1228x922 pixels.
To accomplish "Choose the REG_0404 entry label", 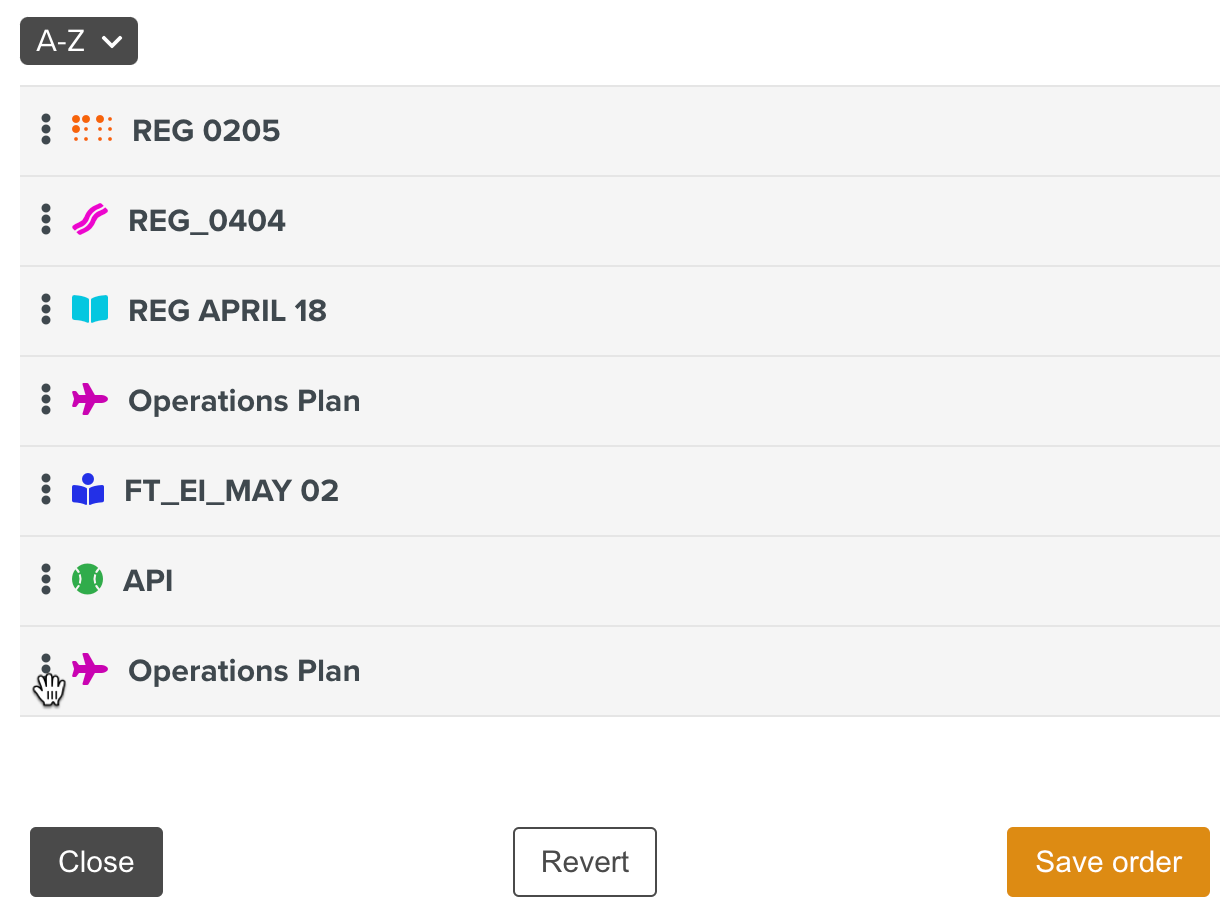I will [x=207, y=221].
